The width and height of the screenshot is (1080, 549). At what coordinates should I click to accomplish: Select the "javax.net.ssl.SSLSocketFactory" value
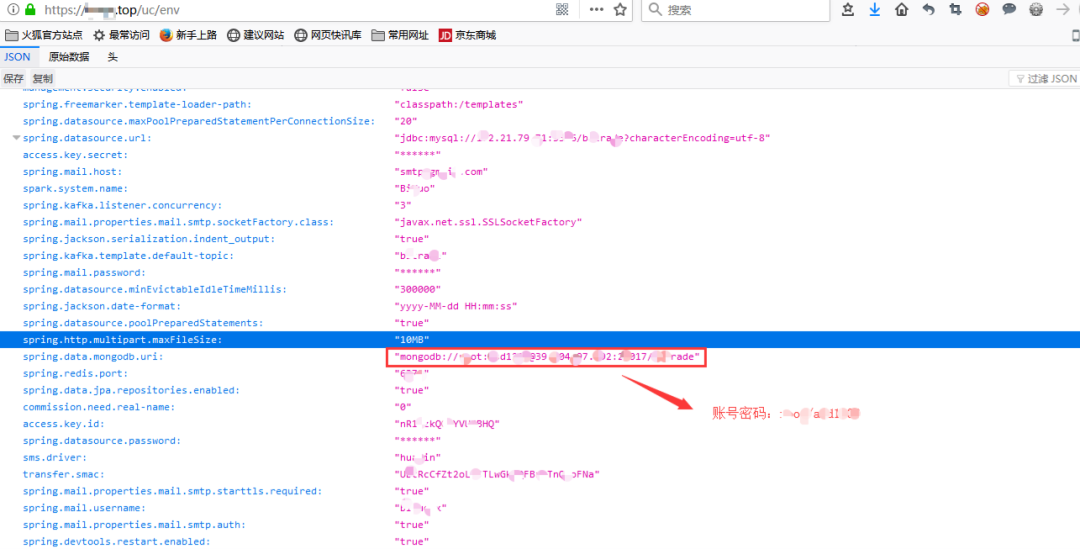488,222
